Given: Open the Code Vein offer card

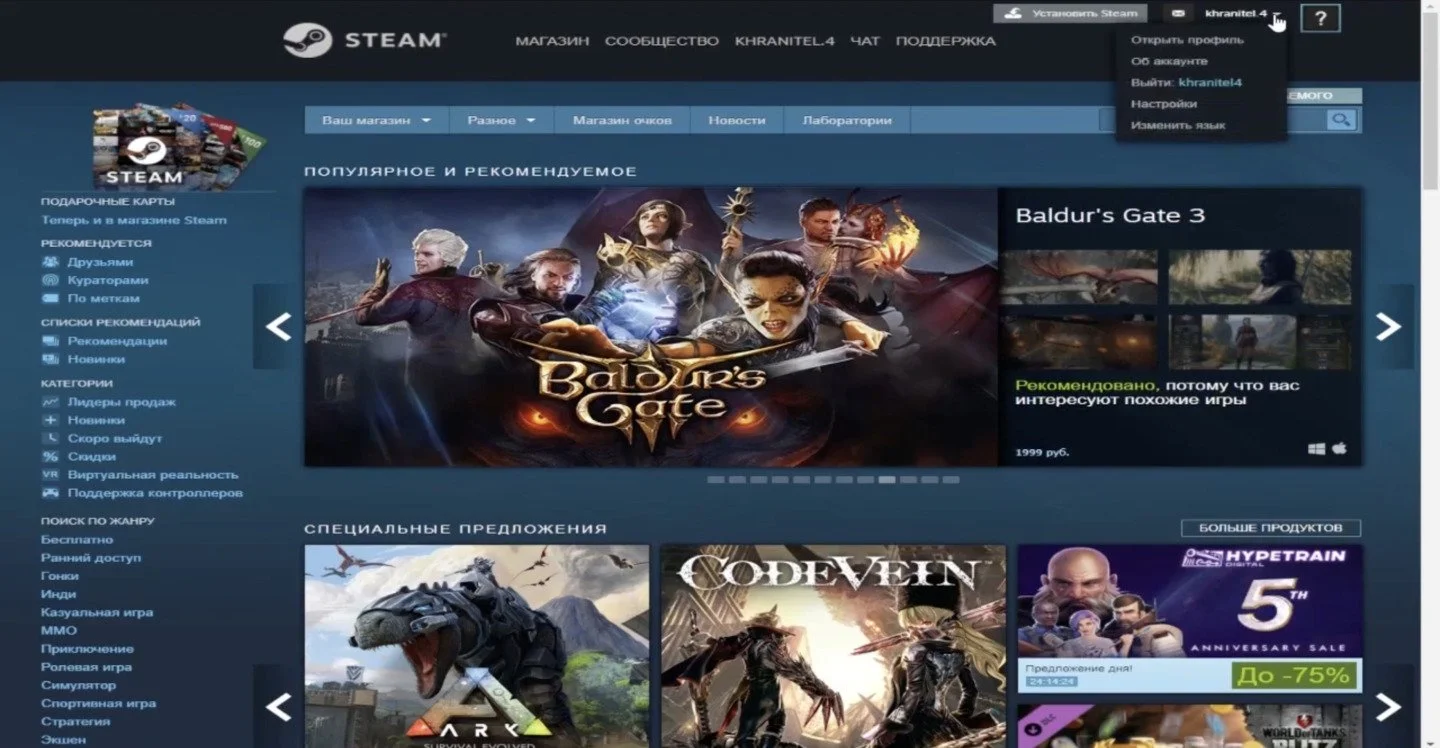Looking at the screenshot, I should (833, 646).
